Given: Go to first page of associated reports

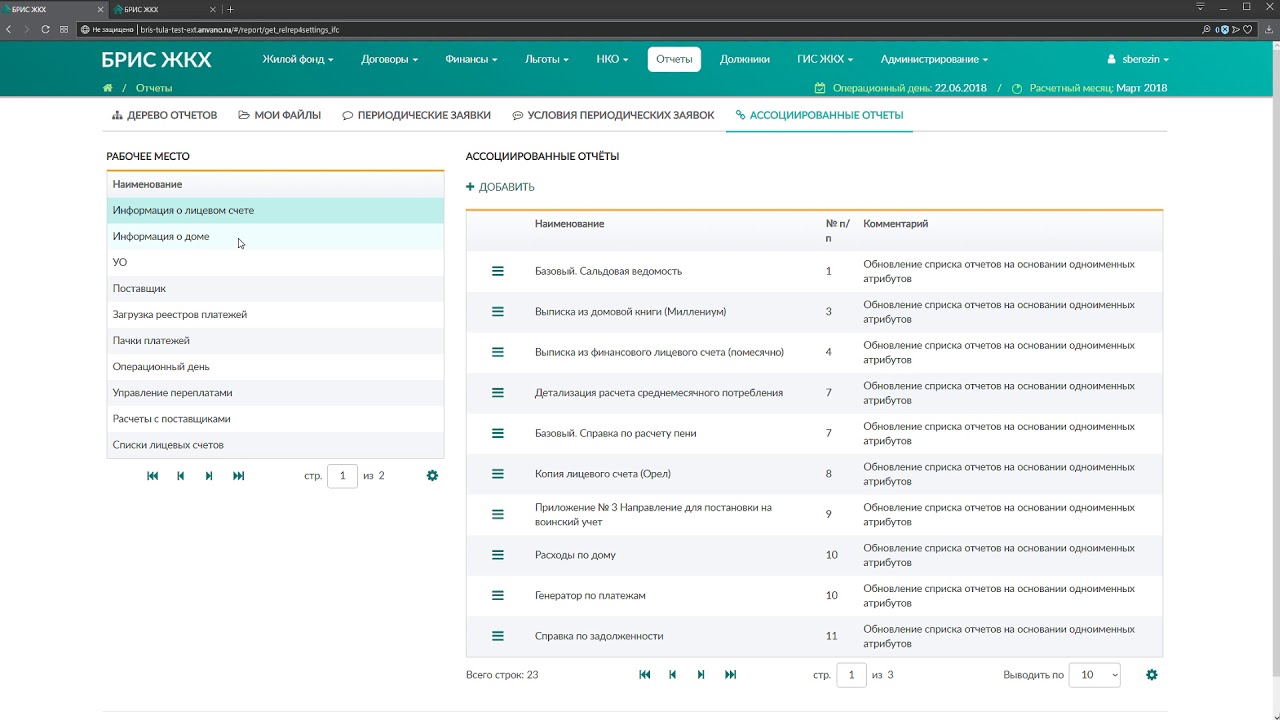Looking at the screenshot, I should click(645, 675).
